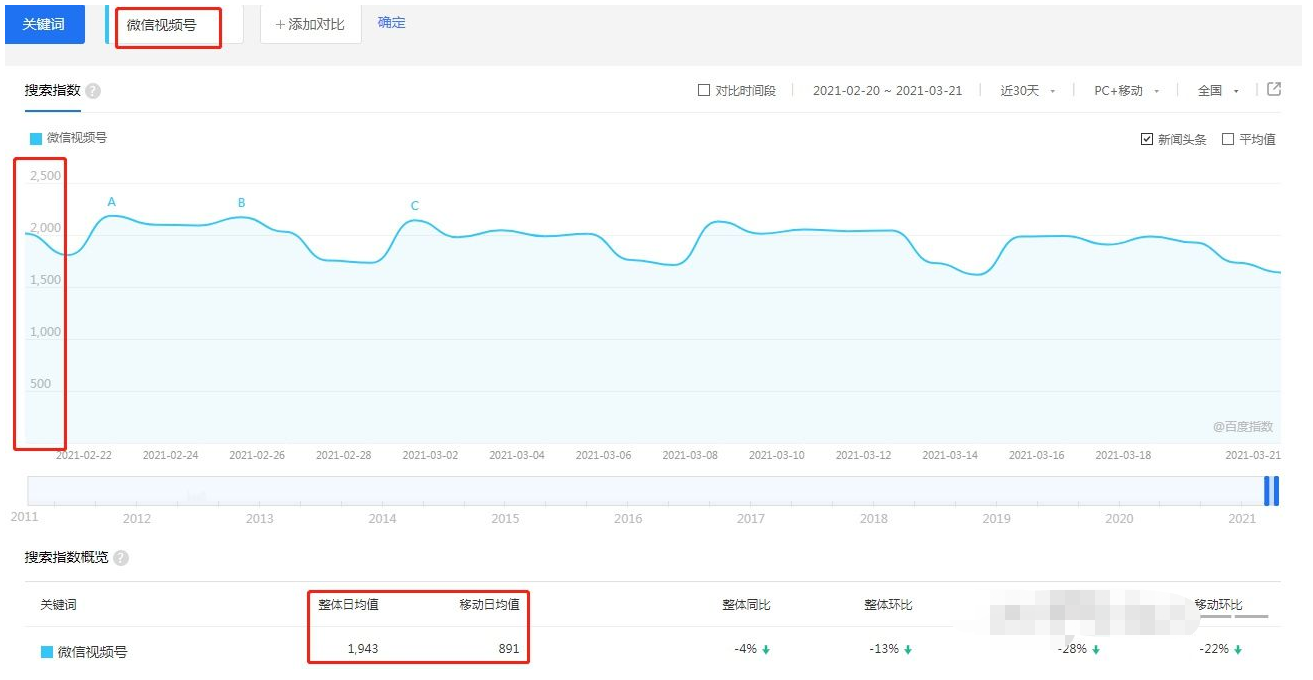This screenshot has width=1313, height=680.
Task: Click the 1,943 overall daily average value
Action: 362,649
